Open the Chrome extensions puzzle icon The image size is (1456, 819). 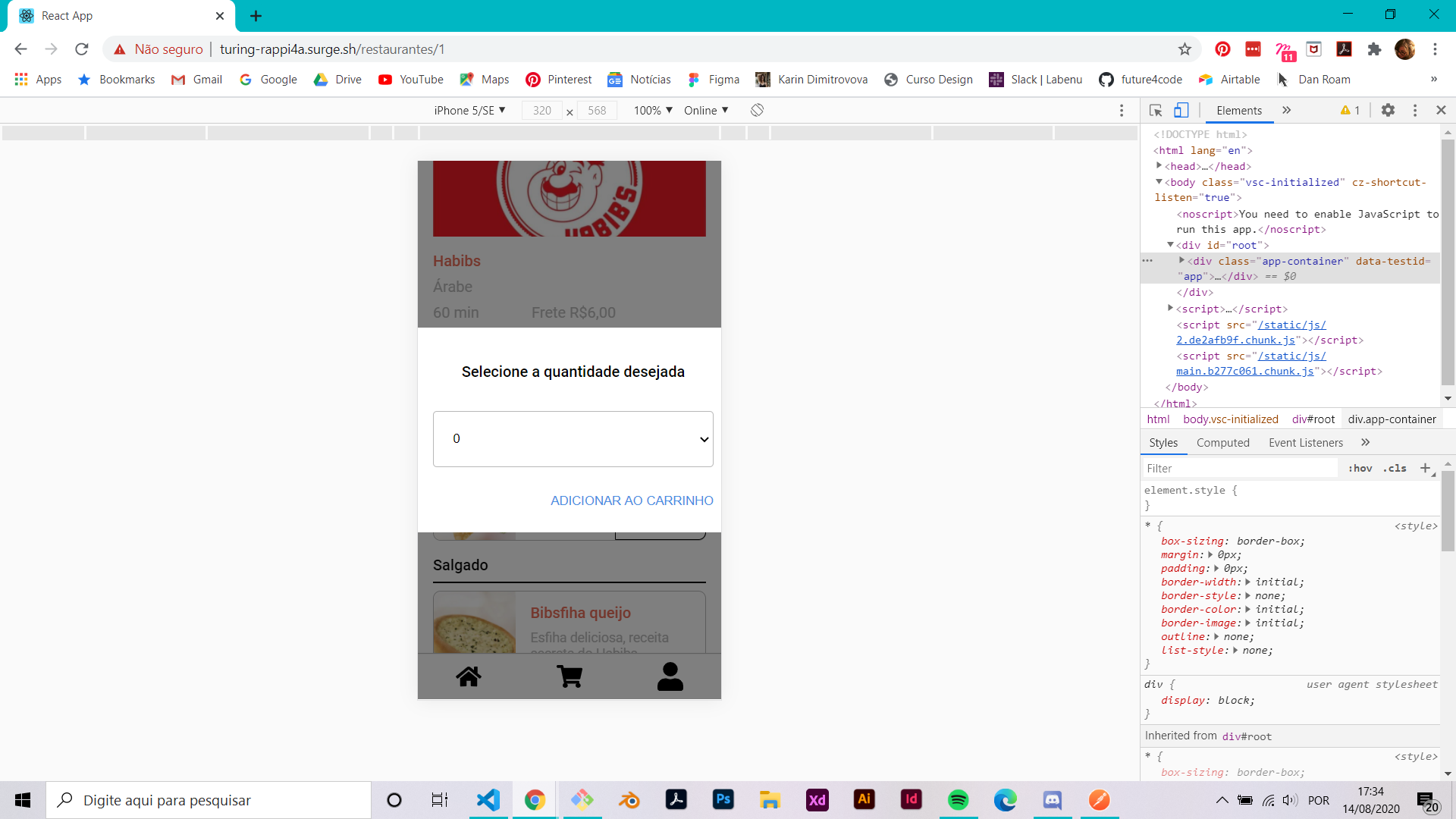[x=1374, y=49]
